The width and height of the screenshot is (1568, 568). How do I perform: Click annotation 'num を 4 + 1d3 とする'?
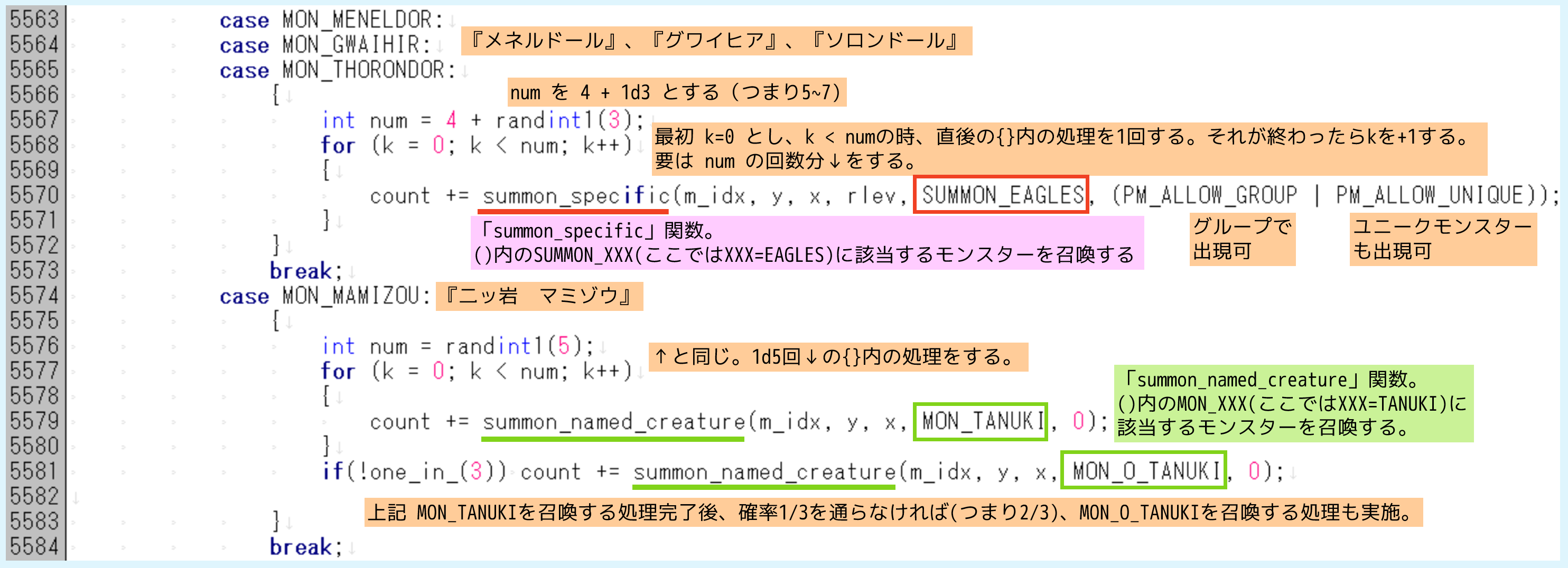677,92
